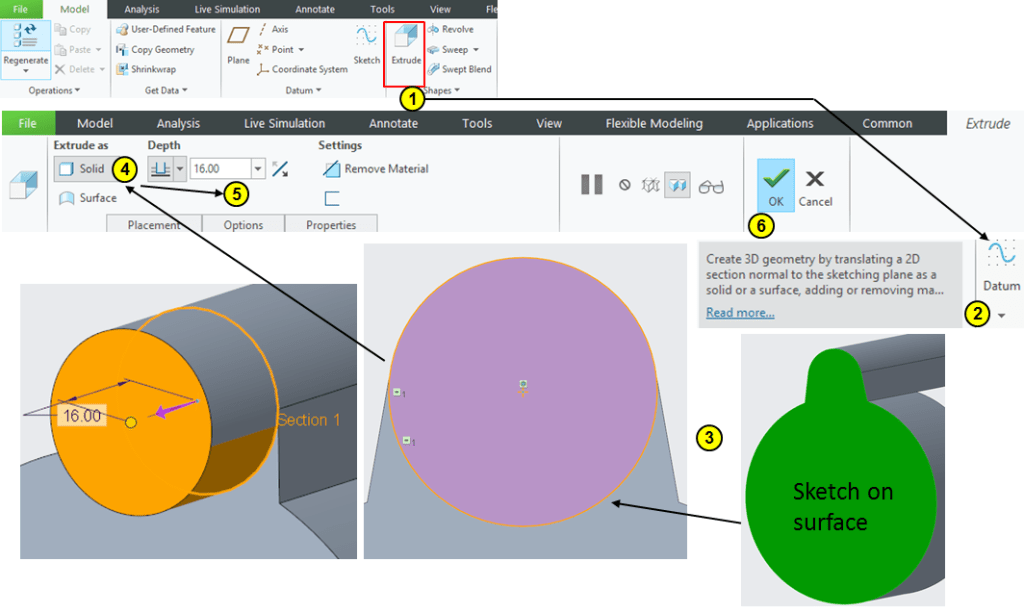
Task: Pause the Extrude feature tool
Action: point(592,185)
